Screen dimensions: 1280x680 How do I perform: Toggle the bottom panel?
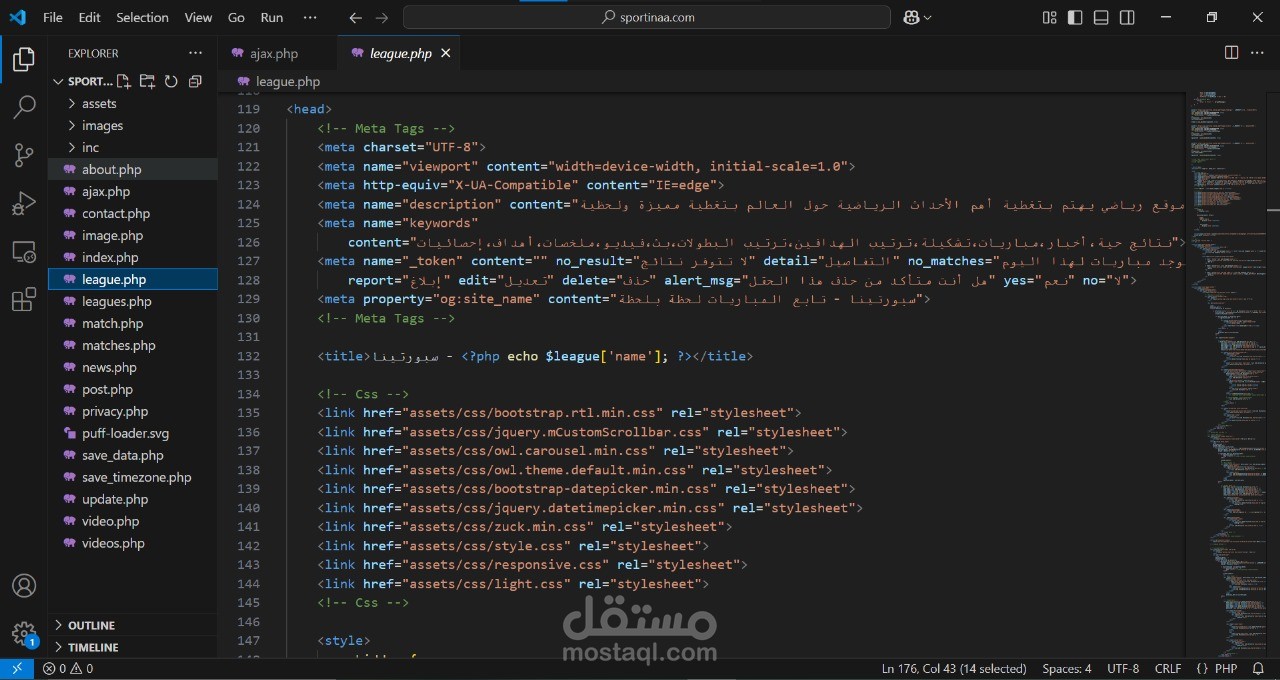coord(1101,17)
